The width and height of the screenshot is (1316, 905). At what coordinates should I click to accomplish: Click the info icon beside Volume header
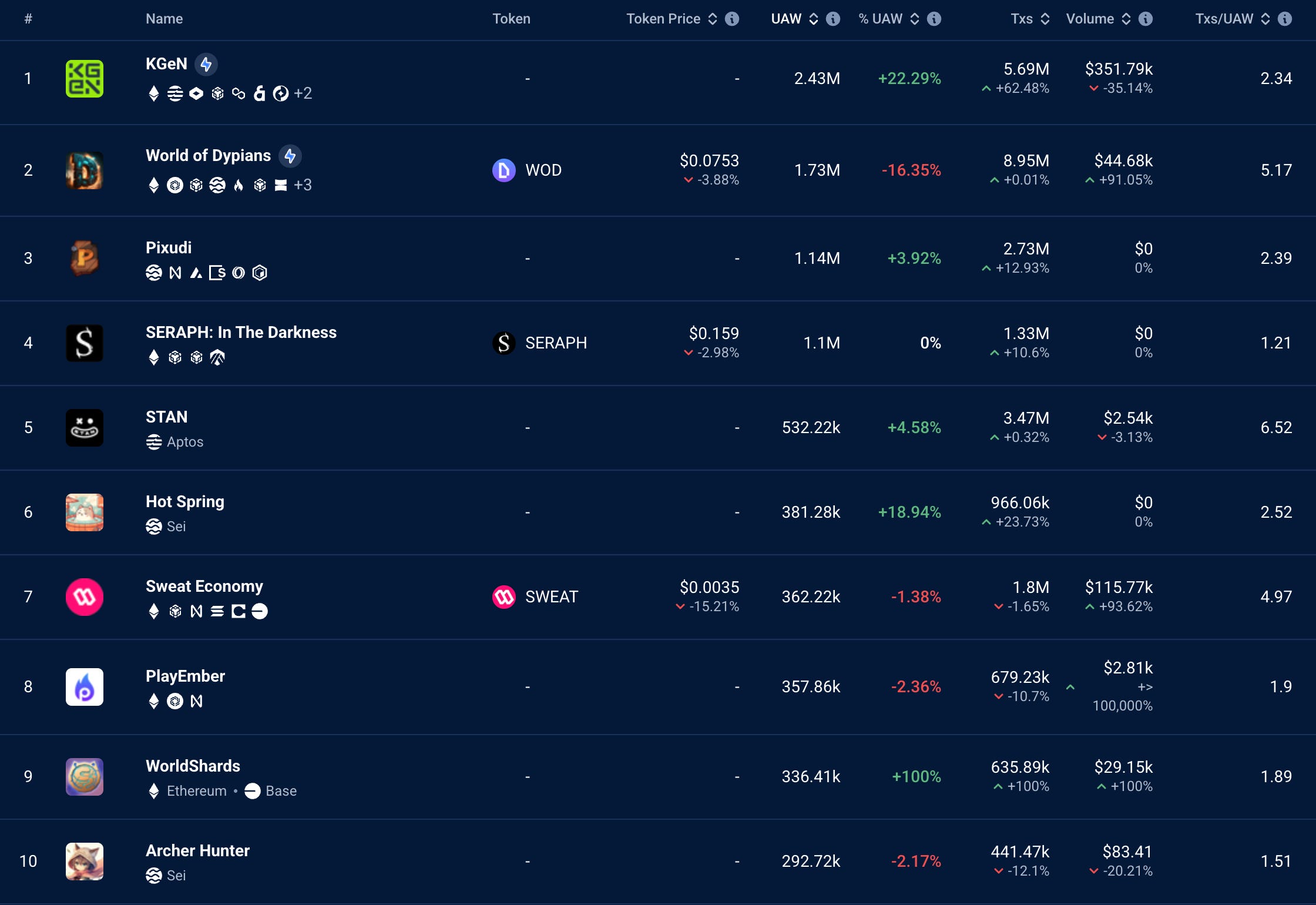(x=1146, y=19)
